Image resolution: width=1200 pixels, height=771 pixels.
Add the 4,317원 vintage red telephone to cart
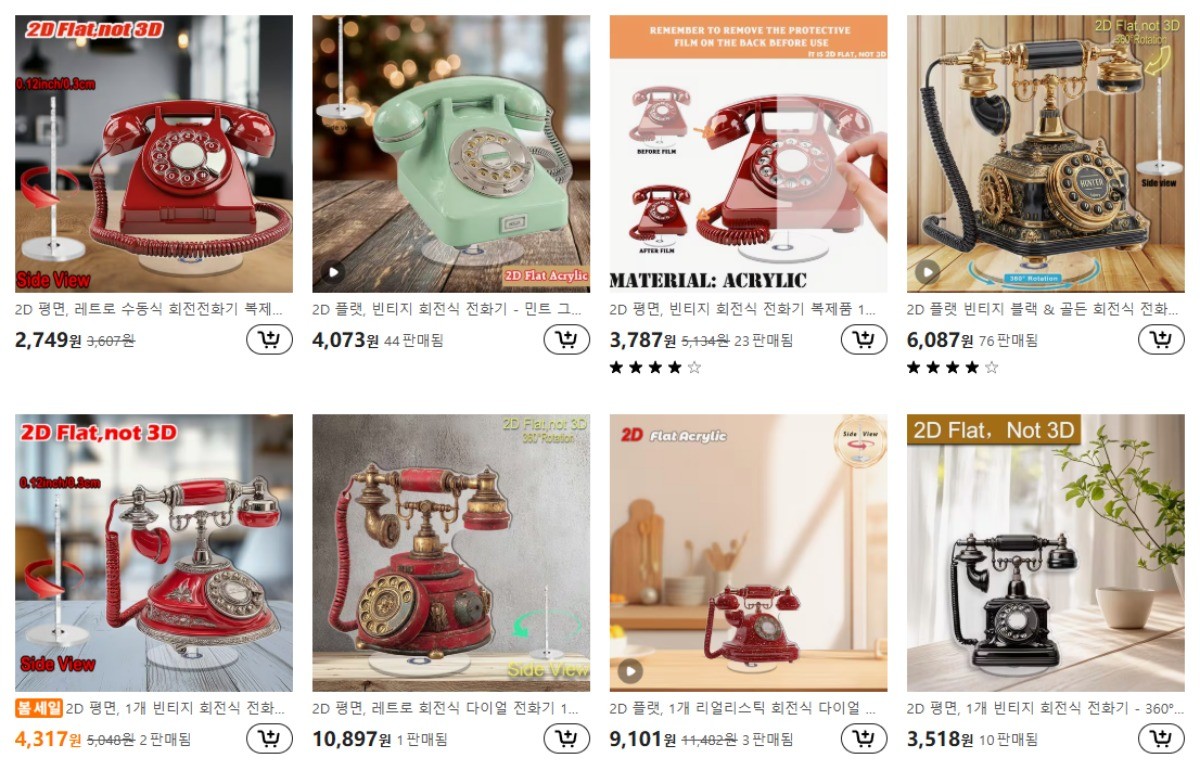click(269, 739)
